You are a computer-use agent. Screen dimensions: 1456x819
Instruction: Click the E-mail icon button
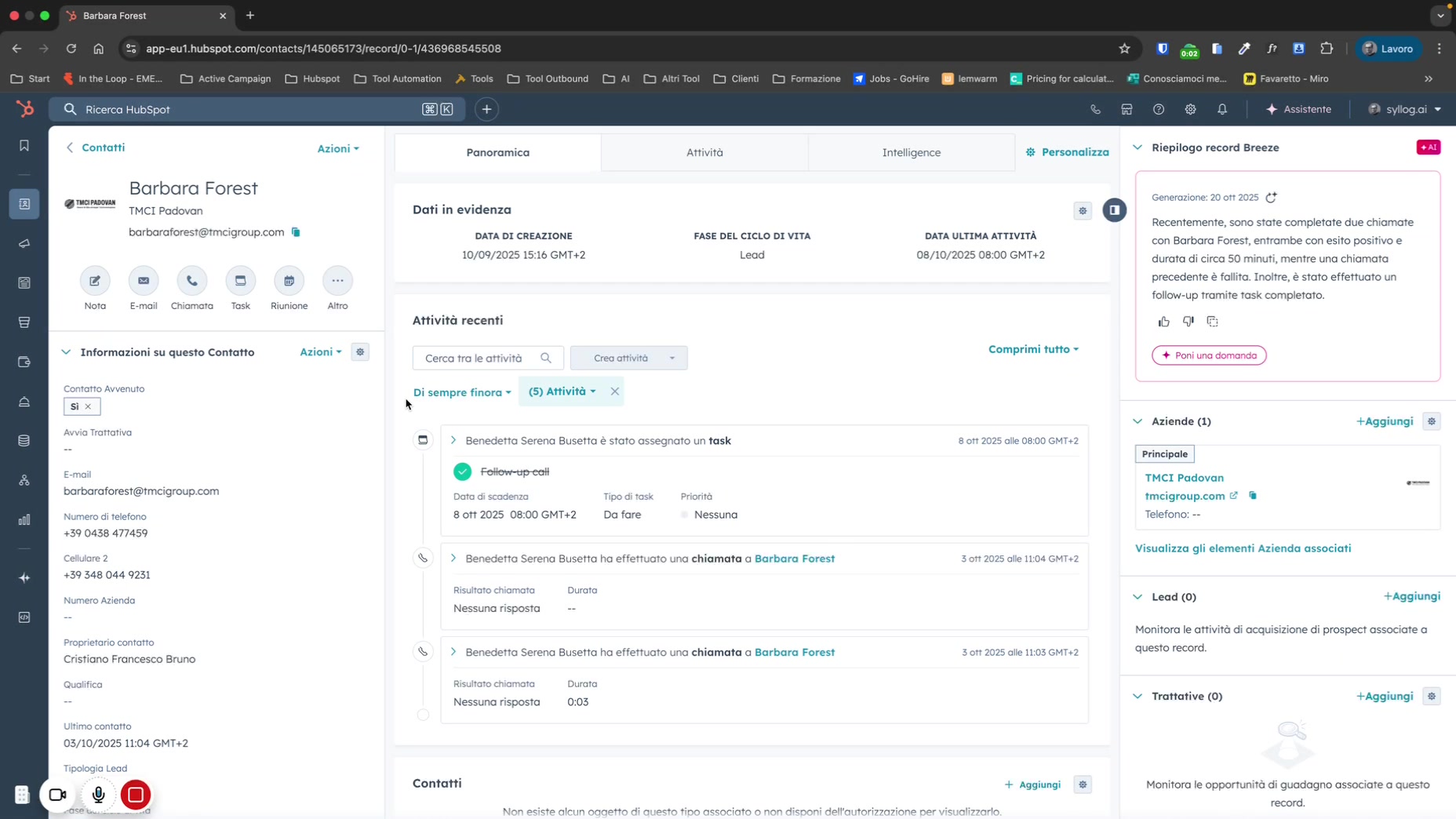(x=144, y=281)
